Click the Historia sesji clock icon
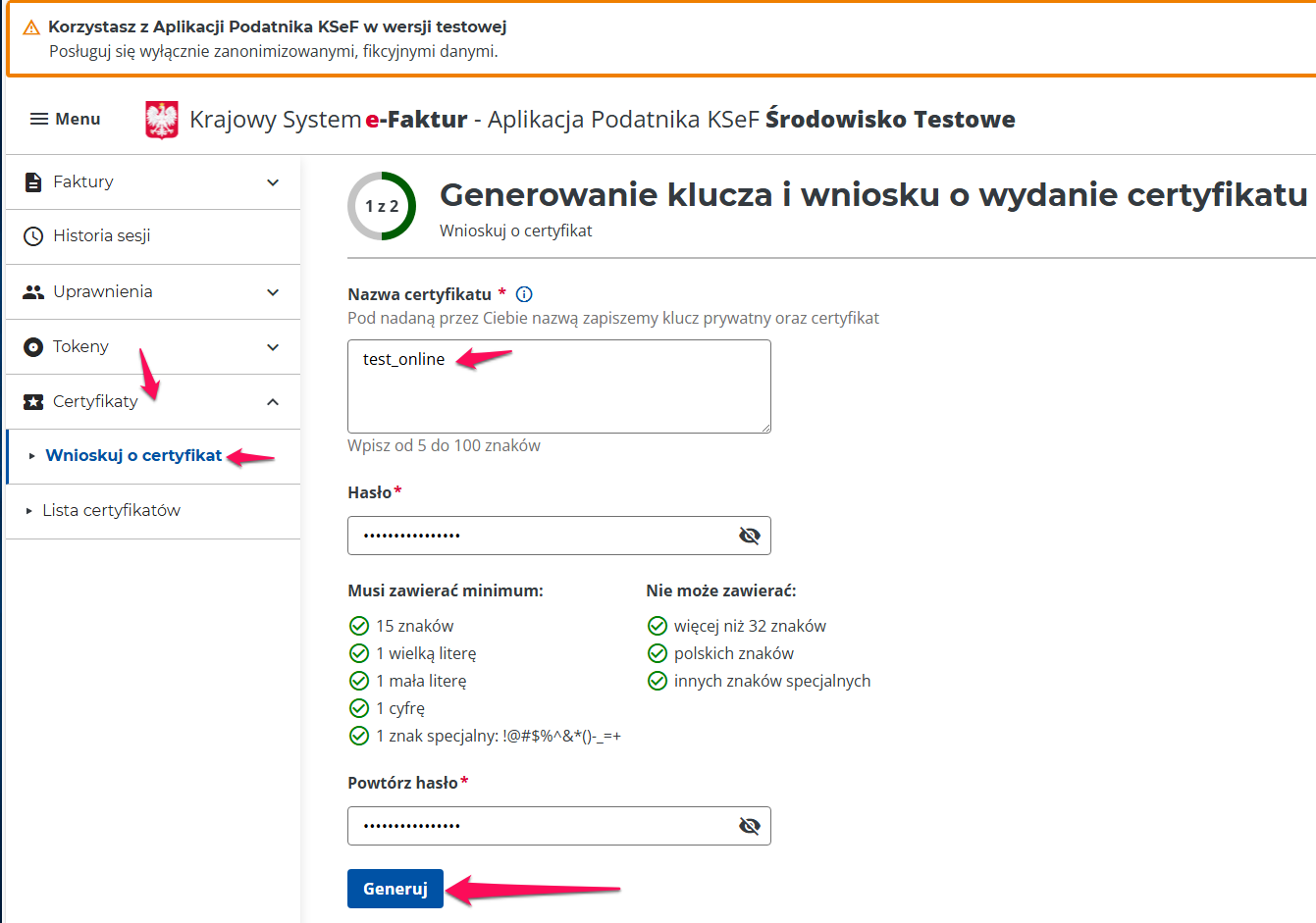 pos(33,236)
